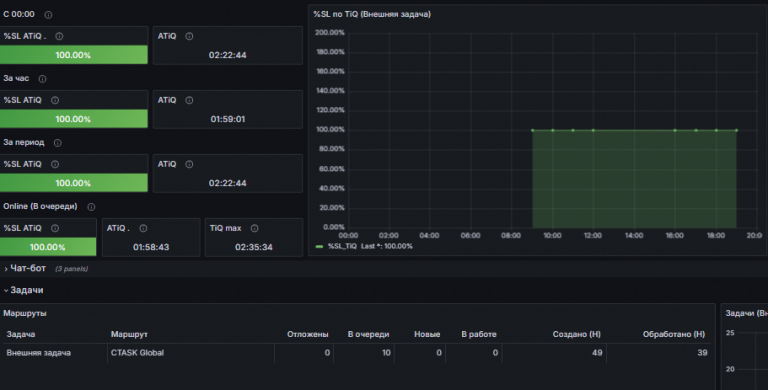Click value 0 in В работе column
The image size is (768, 390).
click(495, 353)
